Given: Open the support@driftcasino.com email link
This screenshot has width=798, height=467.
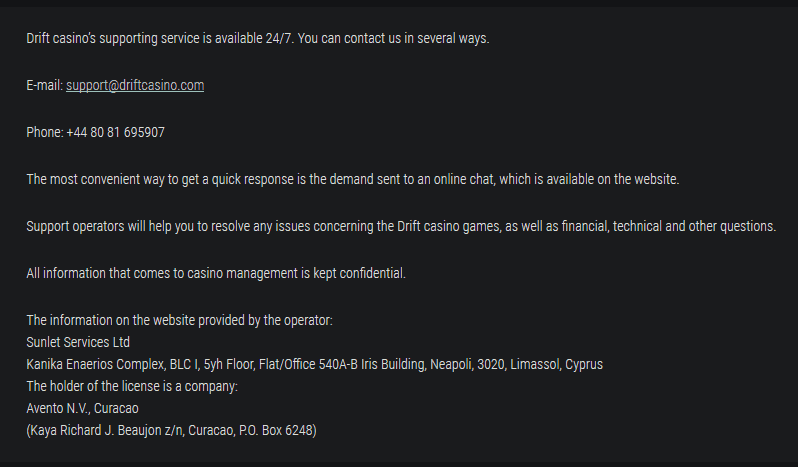Looking at the screenshot, I should tap(135, 85).
